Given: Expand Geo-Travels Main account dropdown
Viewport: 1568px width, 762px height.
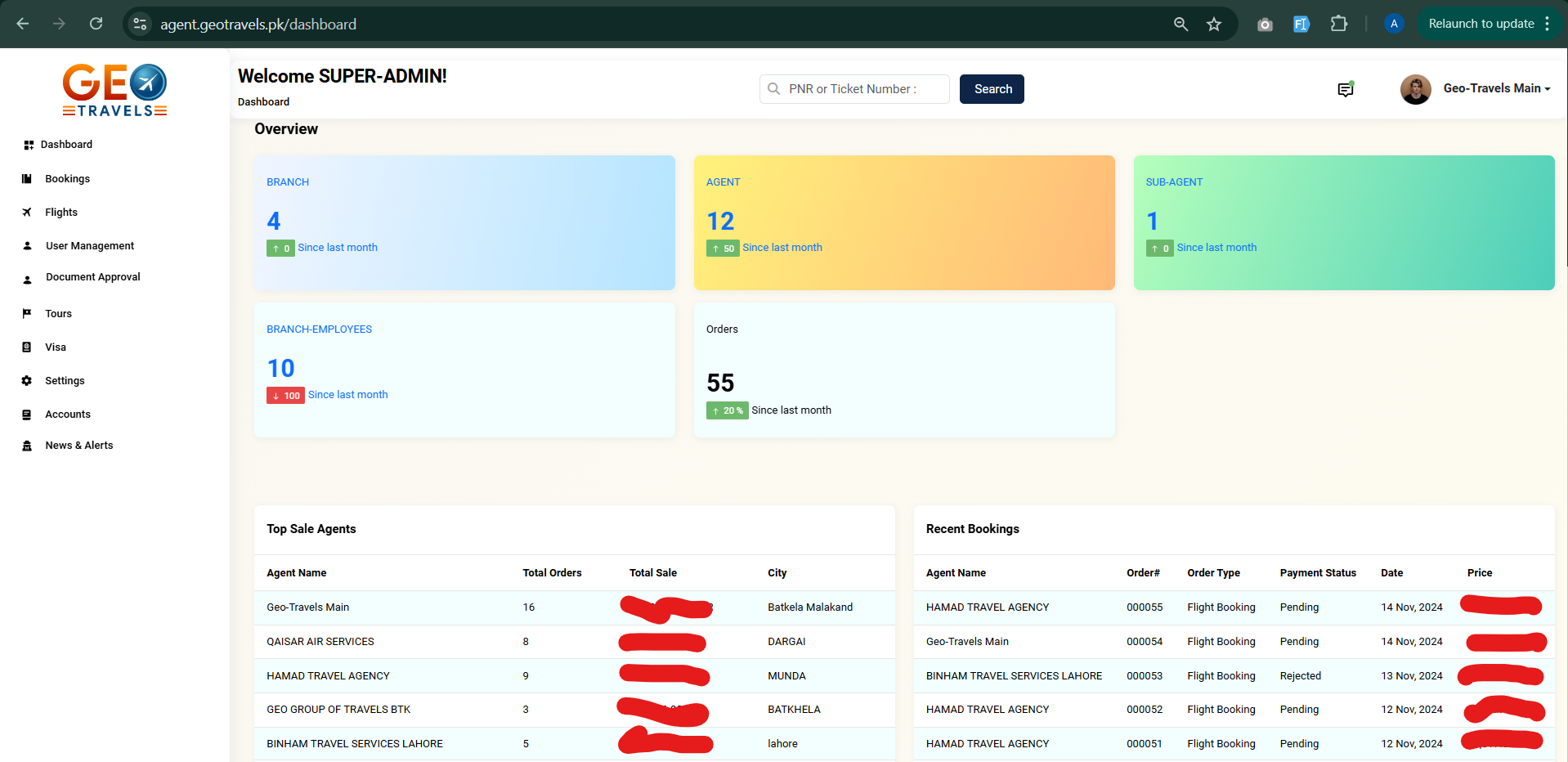Looking at the screenshot, I should [x=1497, y=88].
